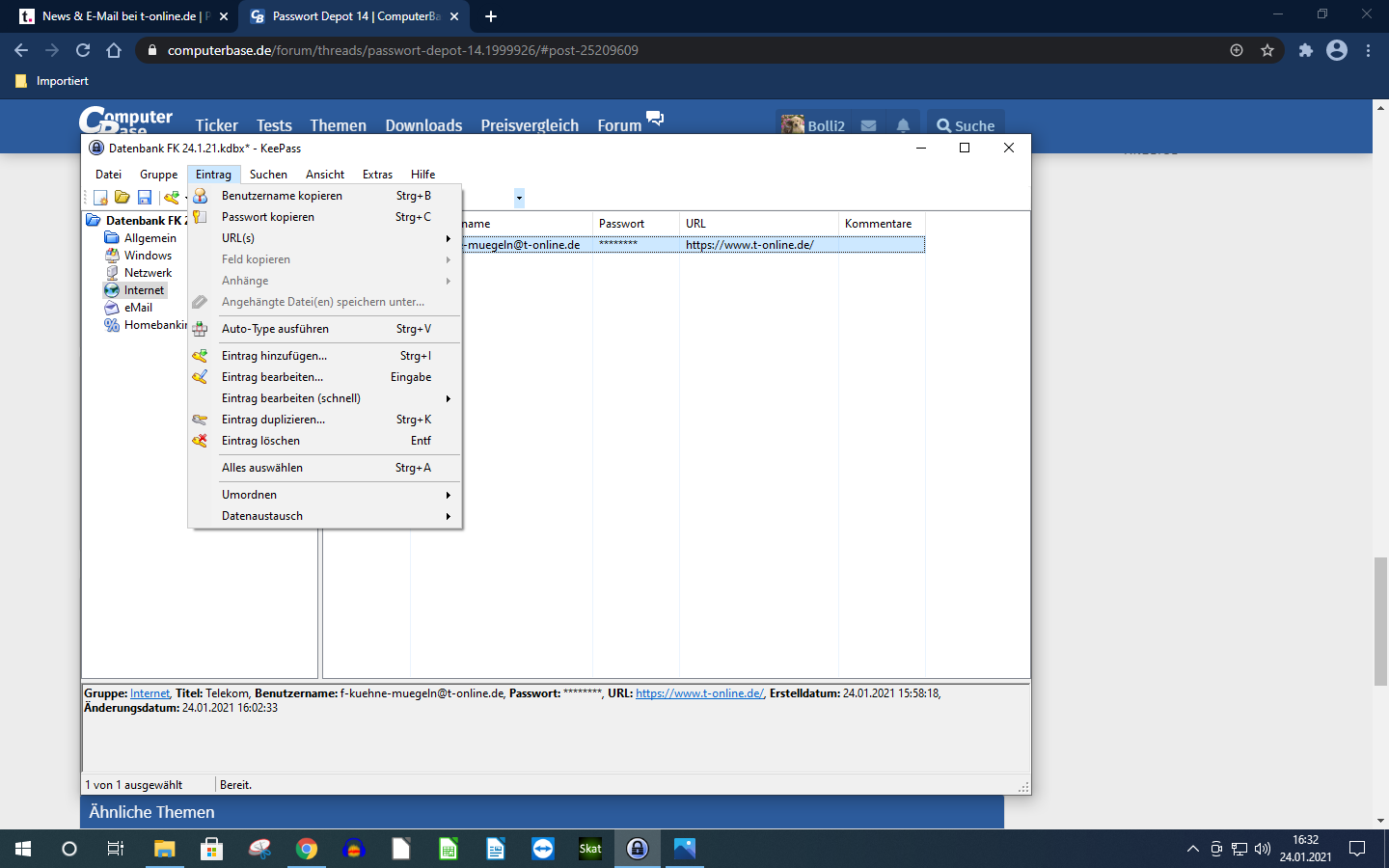This screenshot has width=1389, height=868.
Task: Click the Windows group icon in the tree
Action: (112, 256)
